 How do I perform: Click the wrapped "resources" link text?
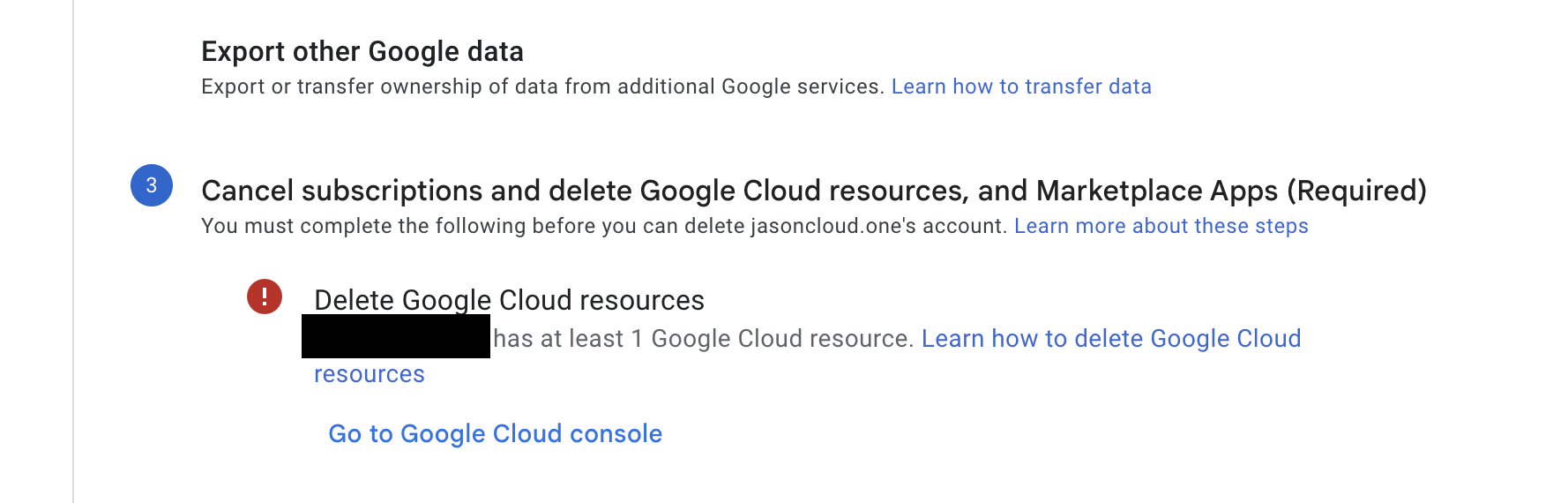(x=370, y=374)
